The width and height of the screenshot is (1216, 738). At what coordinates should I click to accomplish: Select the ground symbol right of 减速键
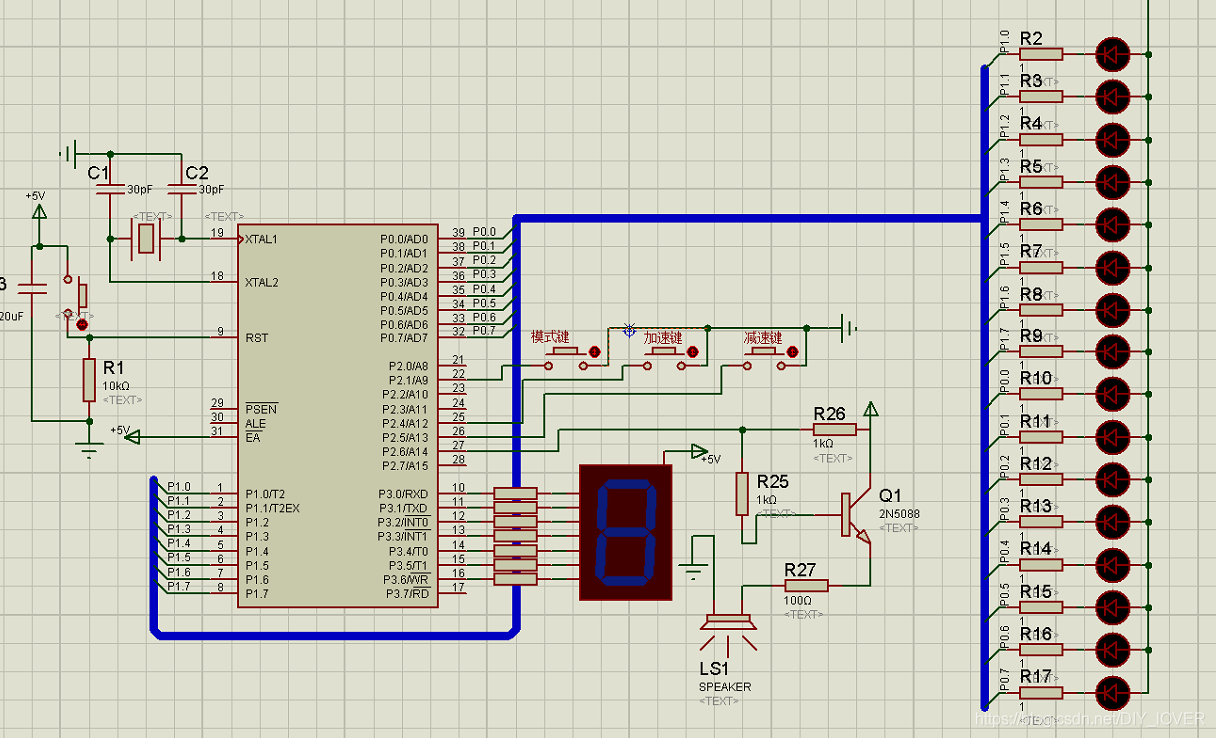(x=849, y=327)
